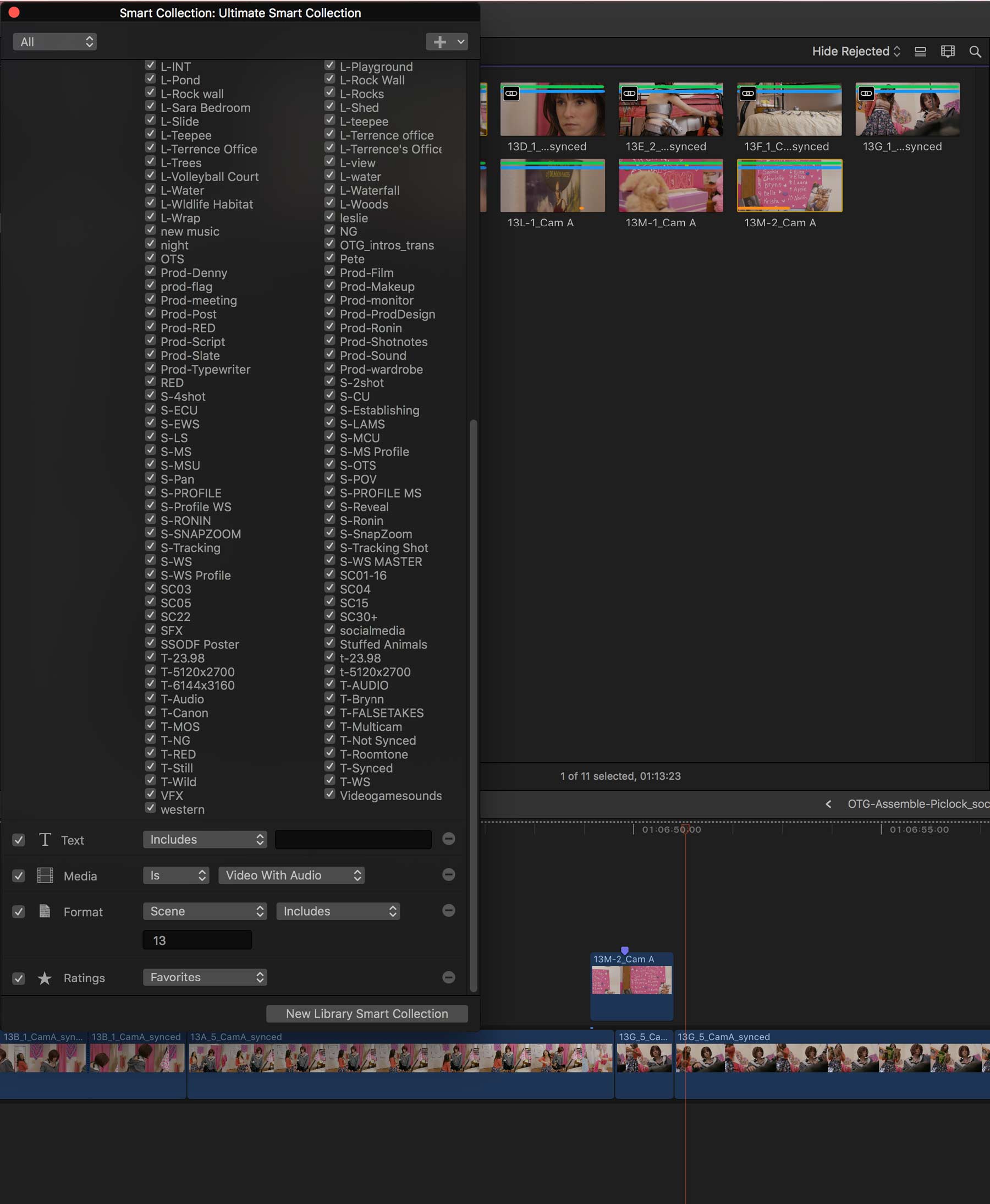
Task: Open the Format Includes dropdown
Action: [x=338, y=911]
